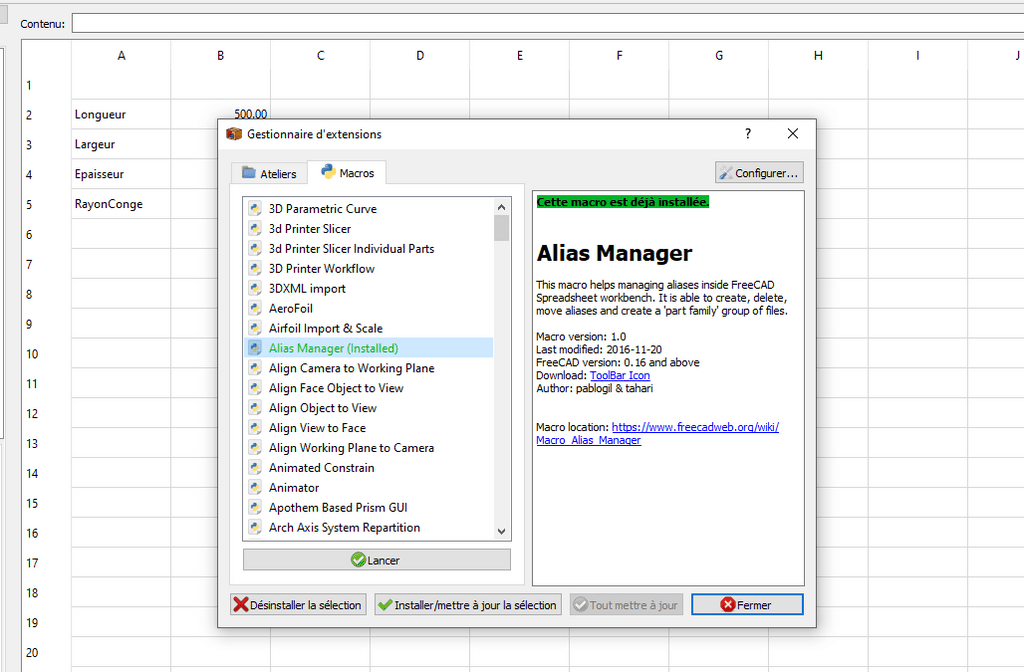Run the macro with Lancer button
This screenshot has width=1024, height=672.
377,560
